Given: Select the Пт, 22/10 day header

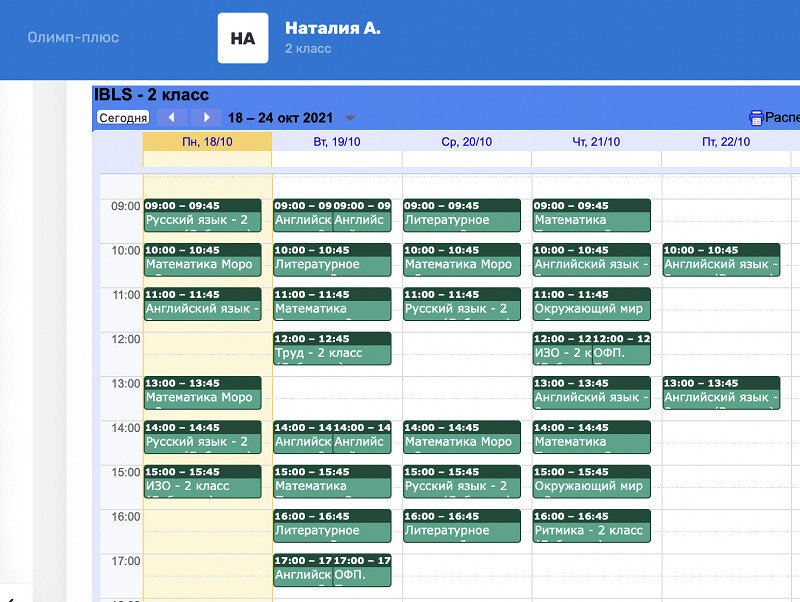Looking at the screenshot, I should tap(726, 141).
